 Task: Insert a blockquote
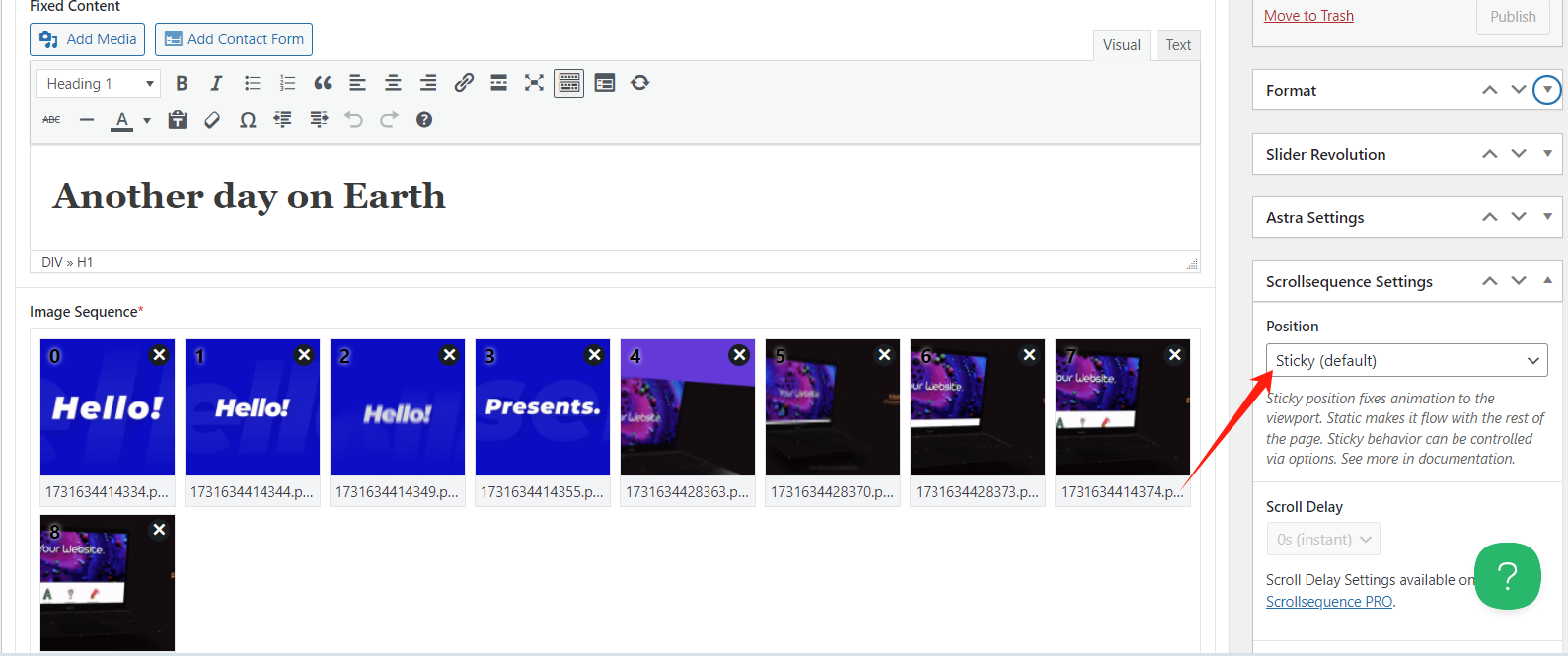[323, 83]
